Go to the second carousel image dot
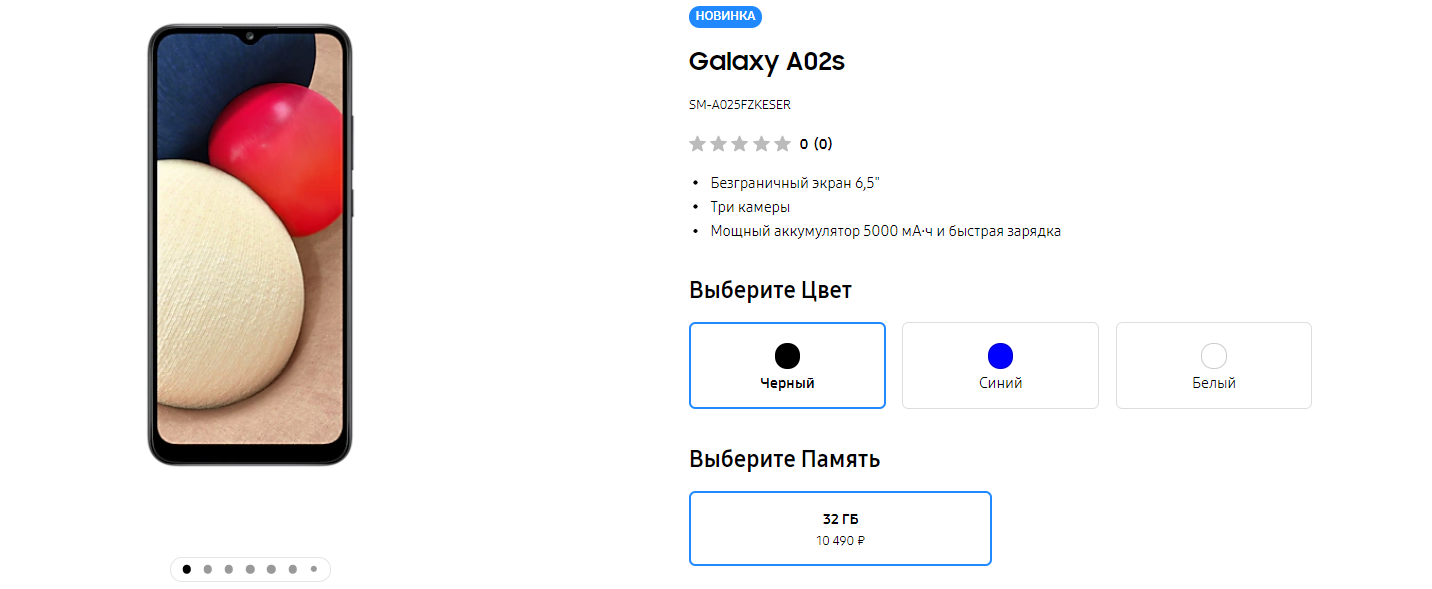Viewport: 1432px width, 589px height. 208,569
